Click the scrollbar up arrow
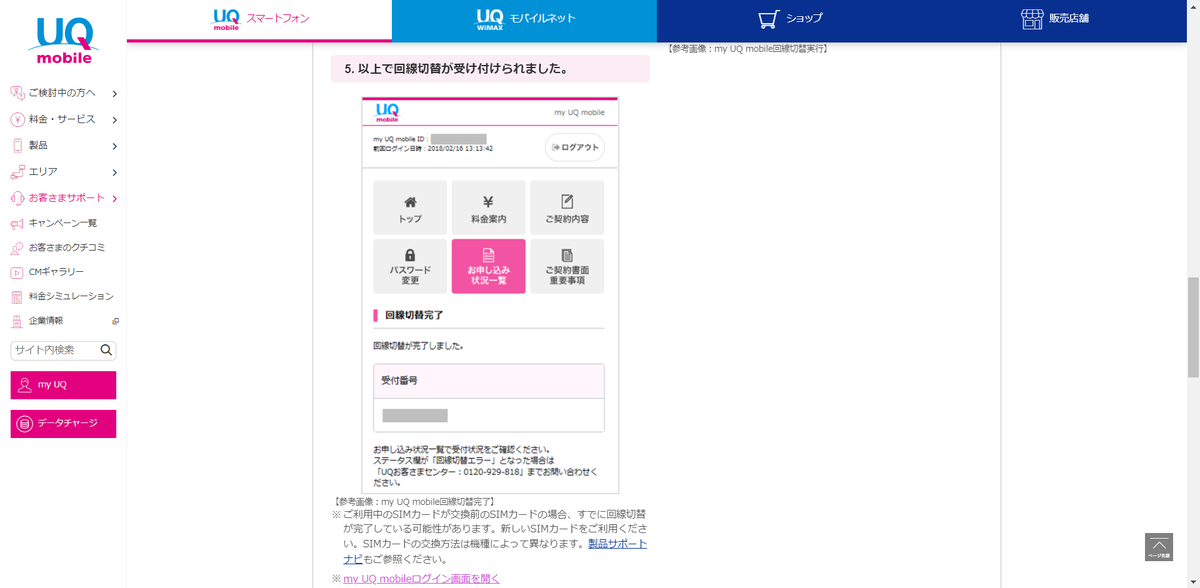The height and width of the screenshot is (588, 1200). click(x=1193, y=6)
